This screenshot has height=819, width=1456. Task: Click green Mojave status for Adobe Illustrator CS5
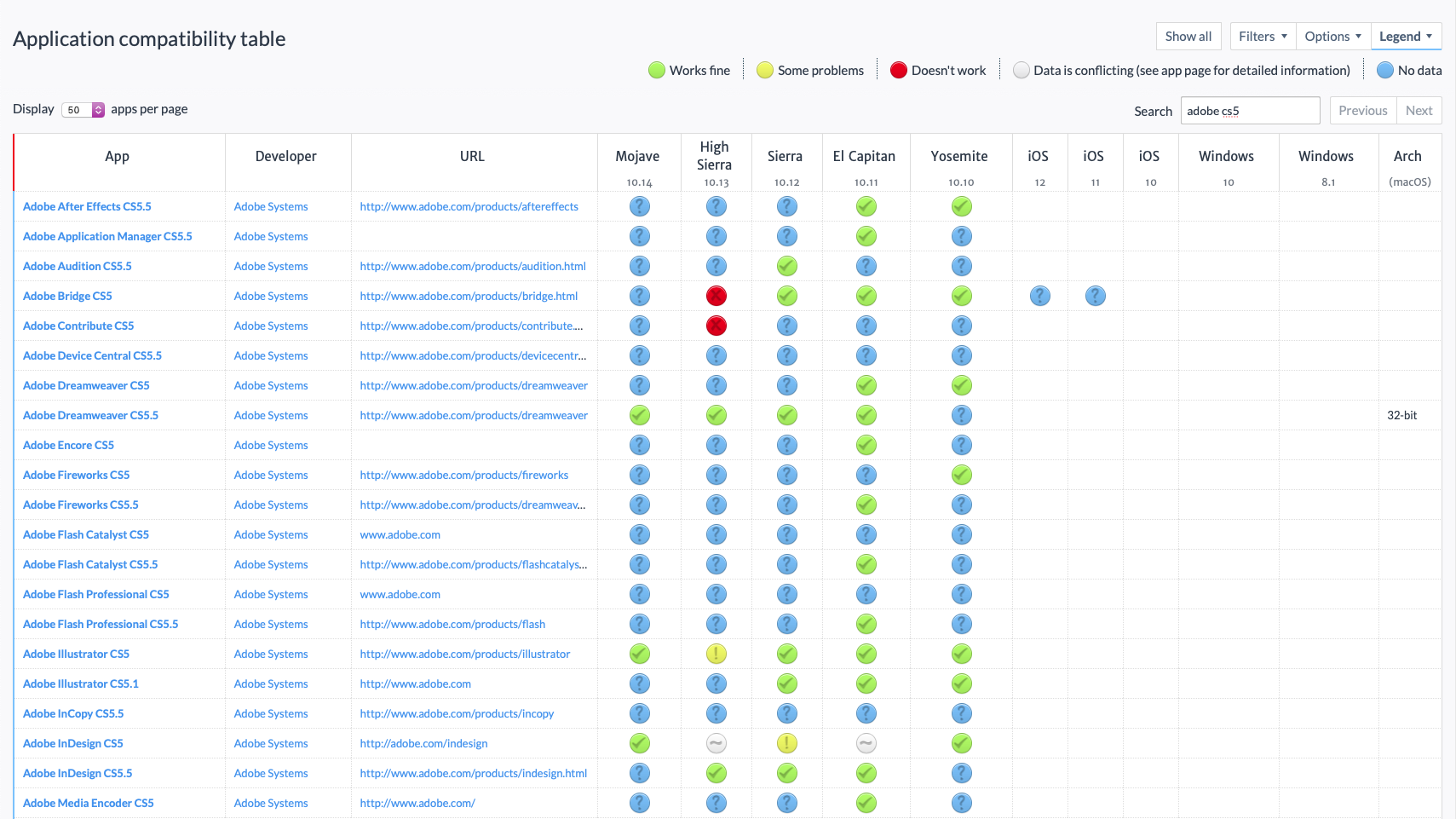point(640,654)
